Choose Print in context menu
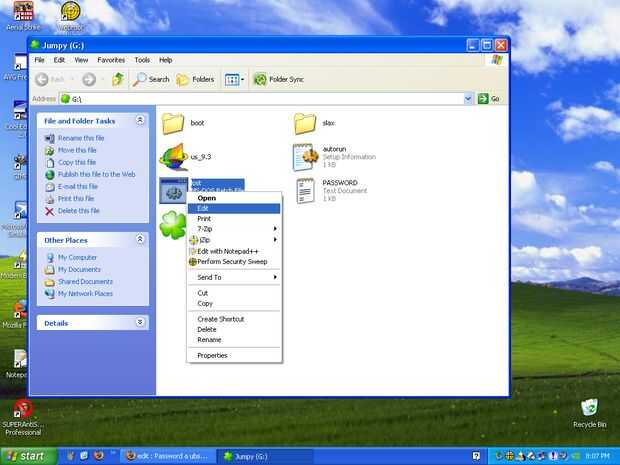Viewport: 620px width, 465px height. coord(234,219)
